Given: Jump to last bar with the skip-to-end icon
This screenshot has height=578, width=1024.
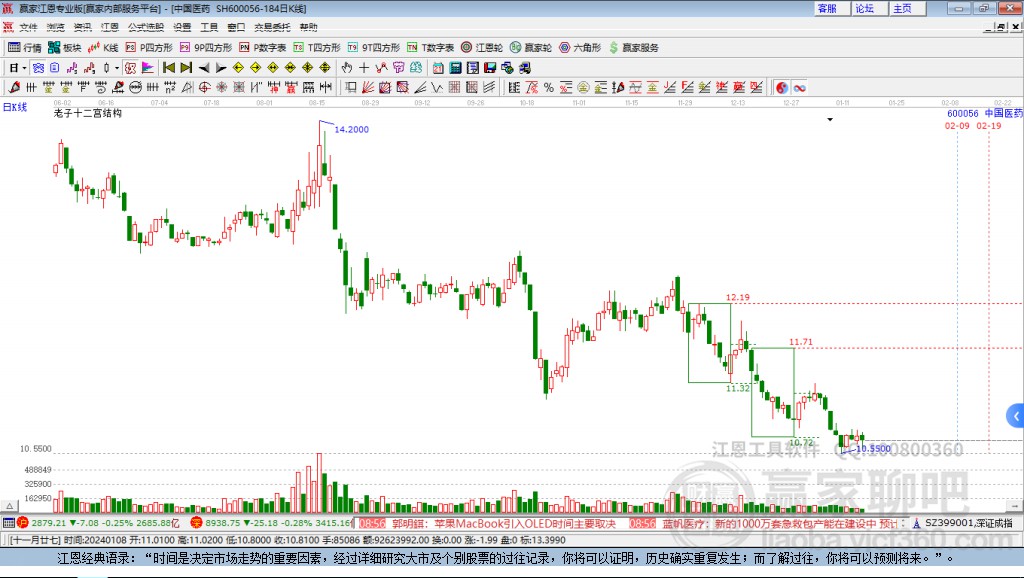Looking at the screenshot, I should click(x=186, y=68).
